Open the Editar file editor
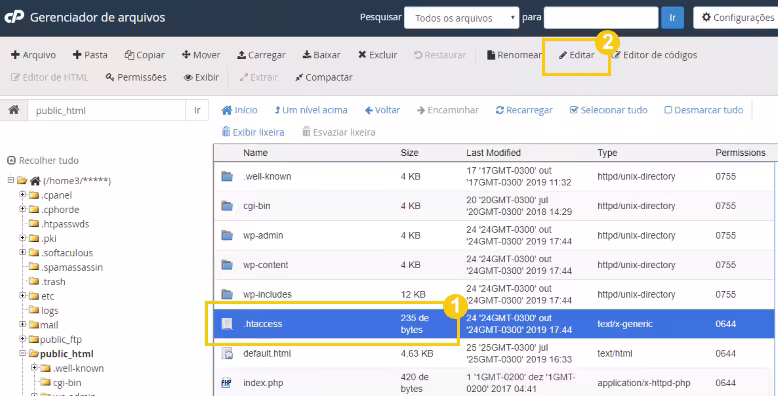Viewport: 778px width, 396px height. coord(576,55)
